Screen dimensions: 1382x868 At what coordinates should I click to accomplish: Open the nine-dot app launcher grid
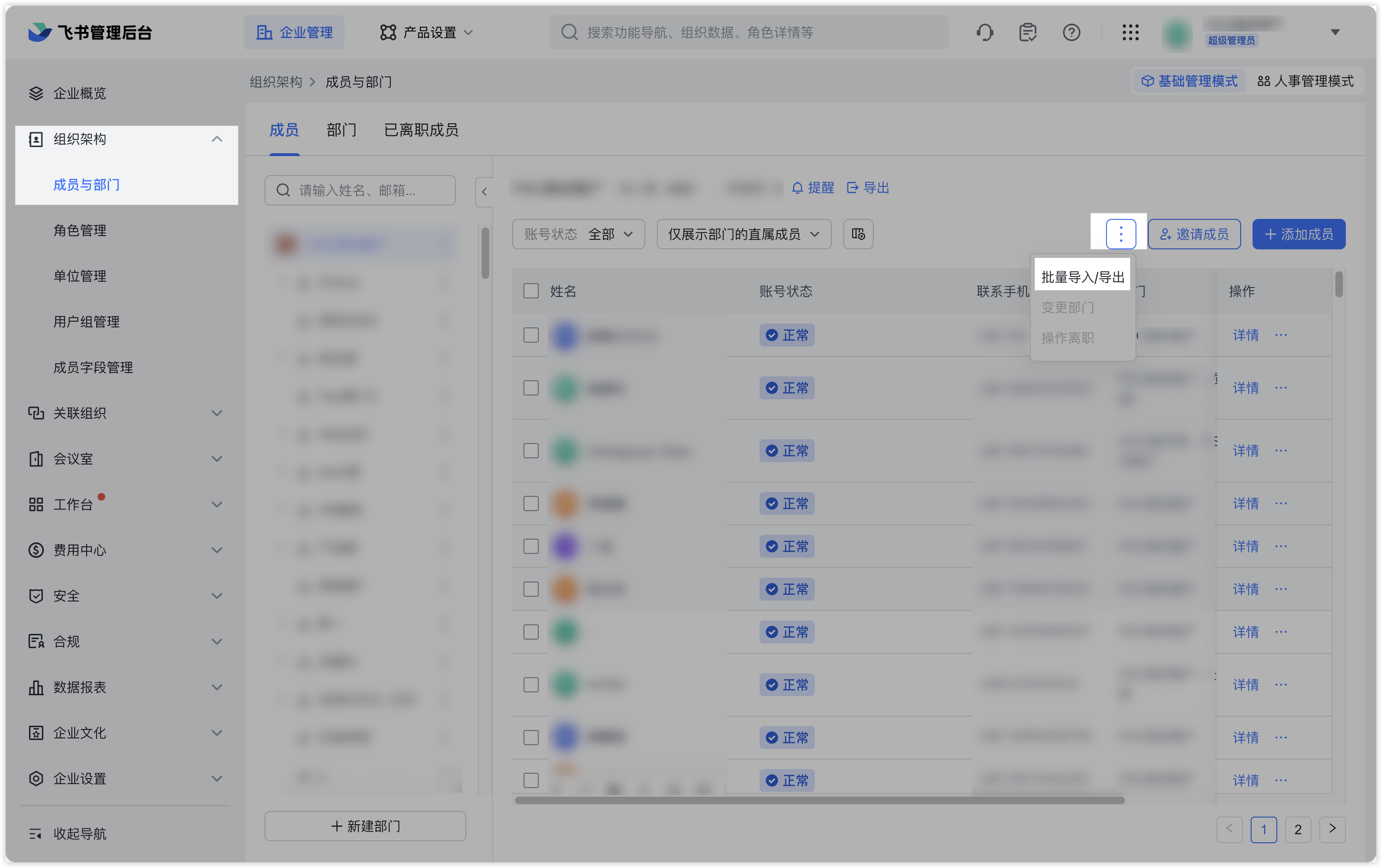1130,33
